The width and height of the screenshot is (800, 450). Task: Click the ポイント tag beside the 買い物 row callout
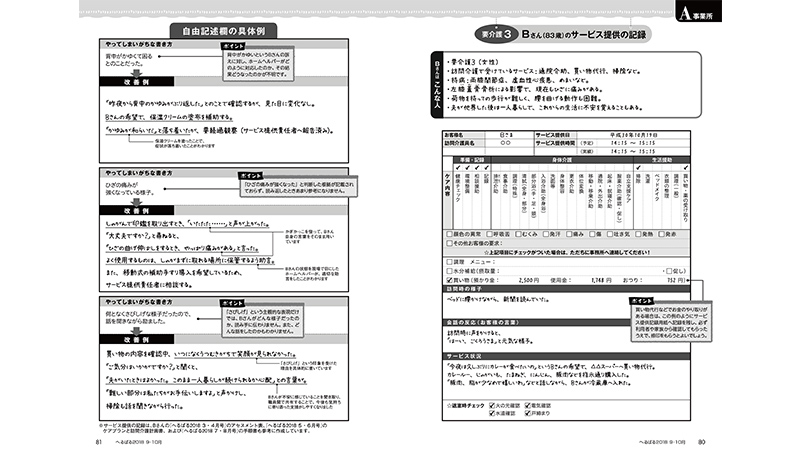pyautogui.click(x=641, y=301)
